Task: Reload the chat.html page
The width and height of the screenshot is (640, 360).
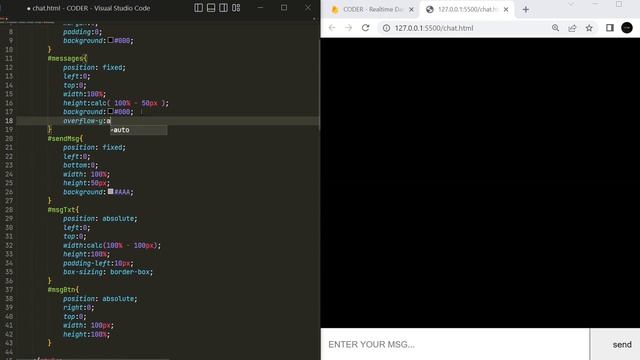Action: point(365,28)
